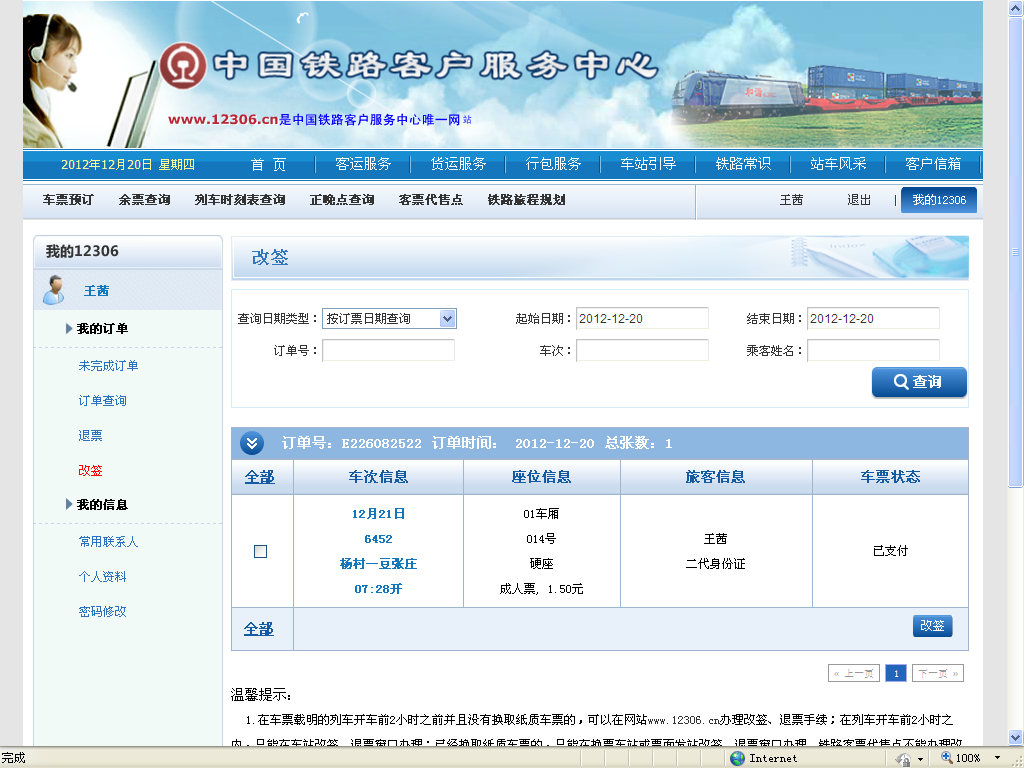Open 退票 in the sidebar

point(90,436)
